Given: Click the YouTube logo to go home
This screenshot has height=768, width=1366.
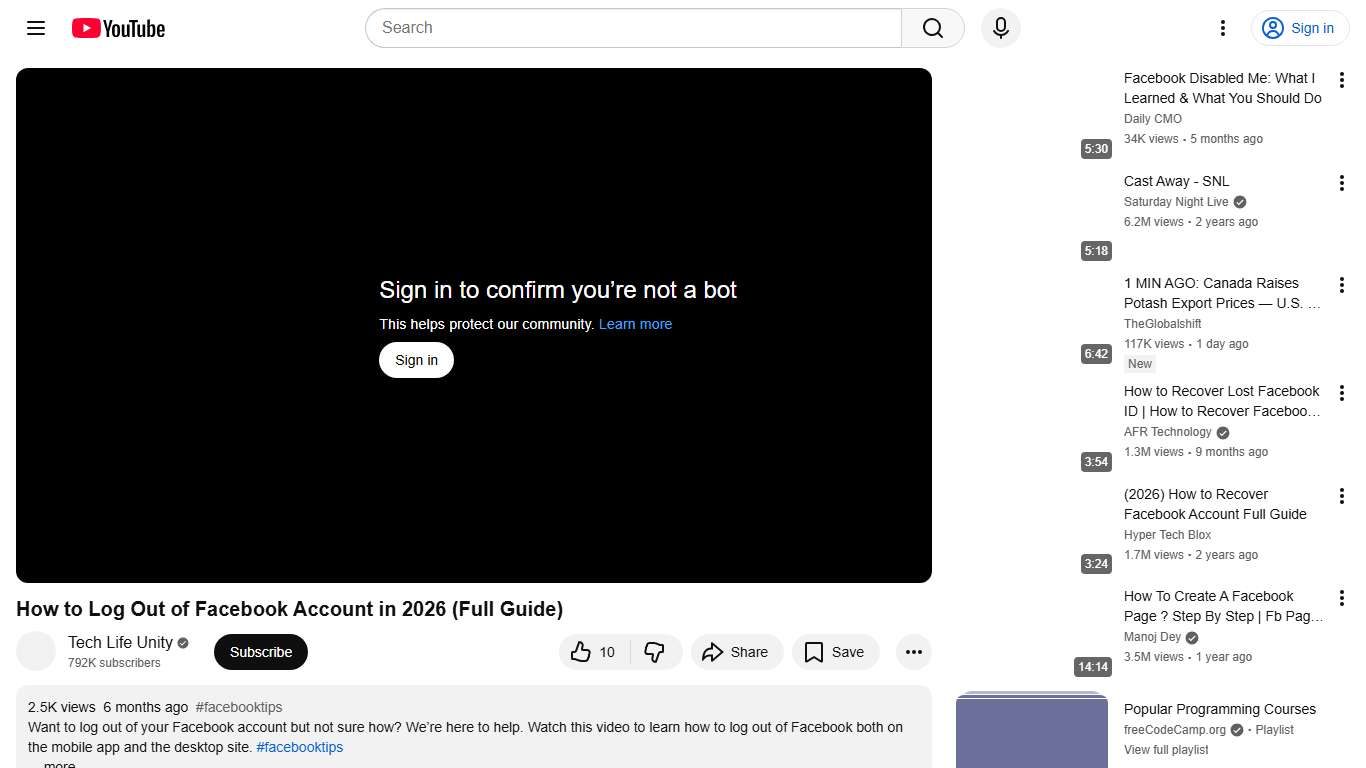Looking at the screenshot, I should 117,28.
